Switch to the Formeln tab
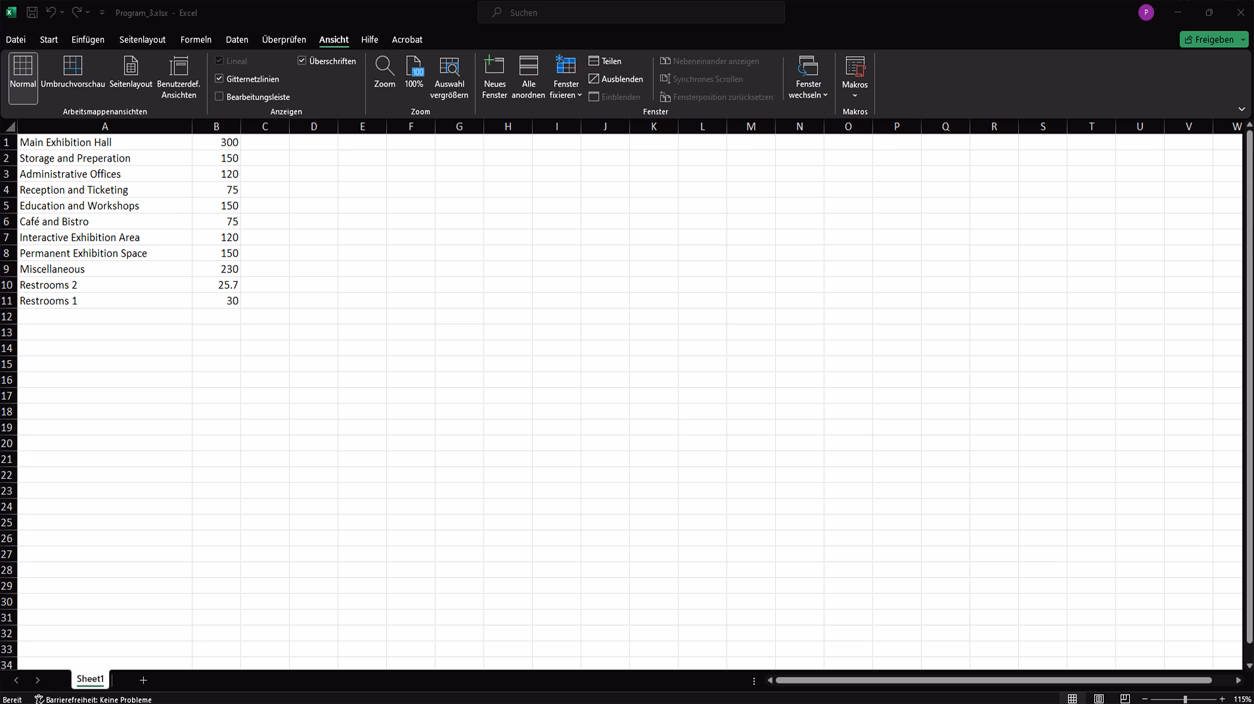Viewport: 1254px width, 704px height. point(196,40)
